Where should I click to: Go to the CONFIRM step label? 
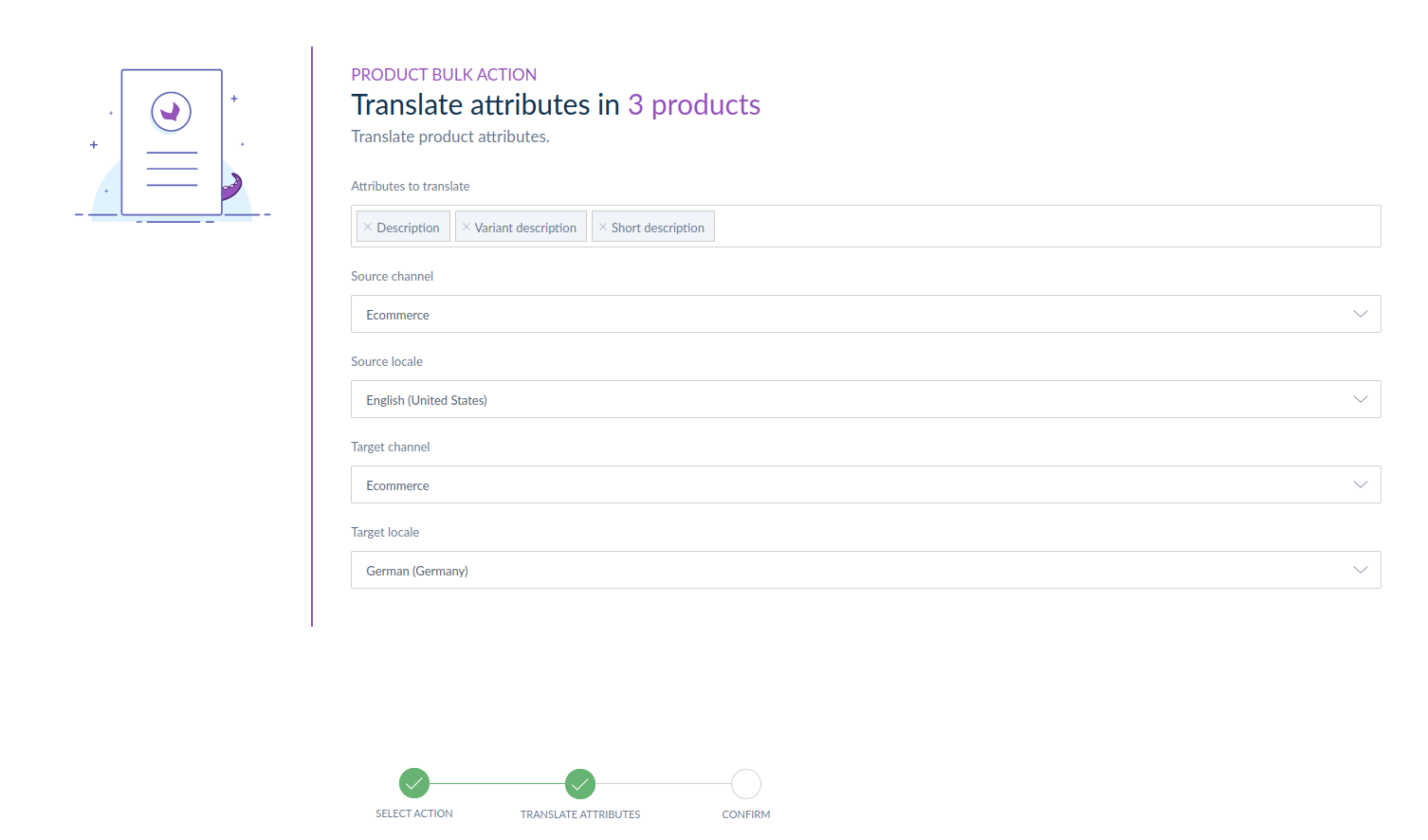746,814
